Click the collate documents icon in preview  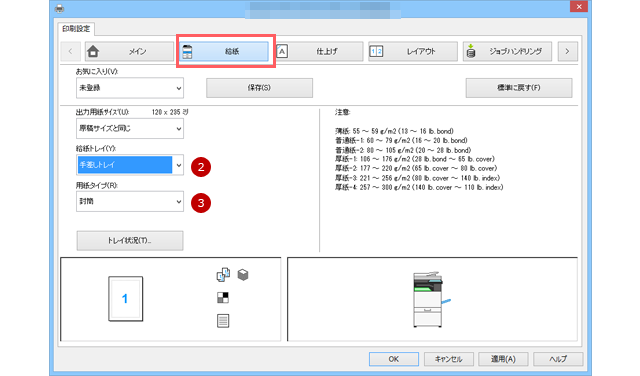223,275
